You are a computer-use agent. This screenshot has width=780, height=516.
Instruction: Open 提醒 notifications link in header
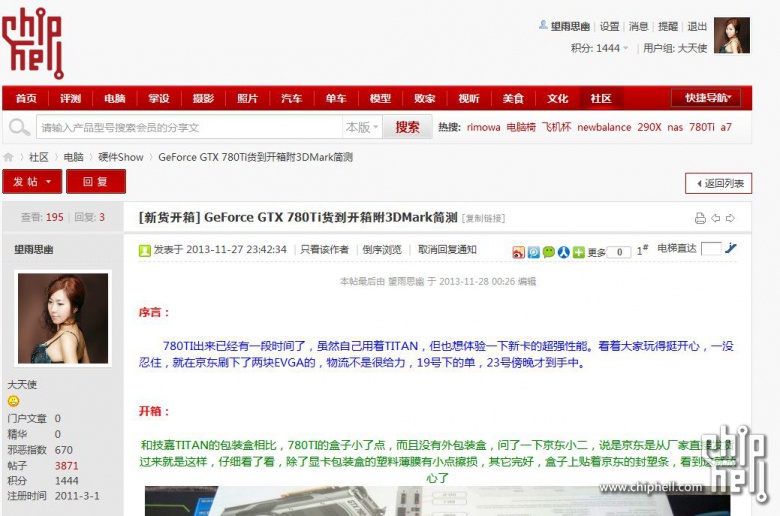668,26
